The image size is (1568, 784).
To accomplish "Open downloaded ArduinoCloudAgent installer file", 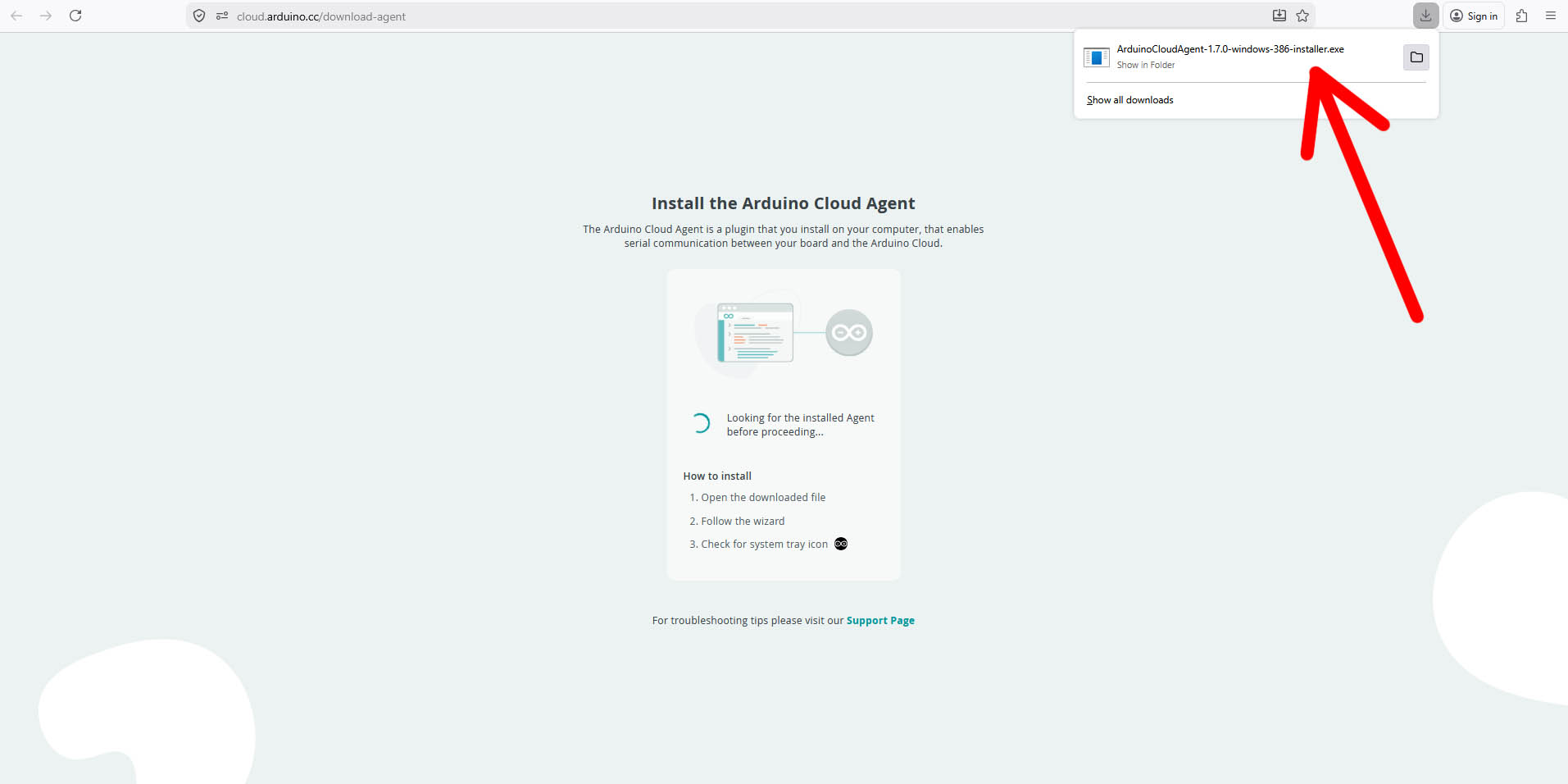I will tap(1229, 49).
